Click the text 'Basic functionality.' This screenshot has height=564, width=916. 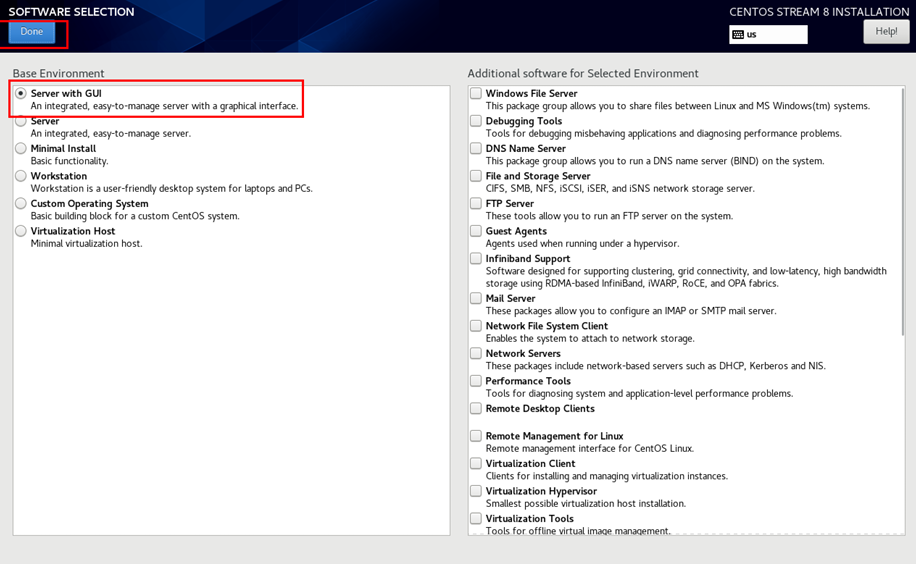point(70,161)
